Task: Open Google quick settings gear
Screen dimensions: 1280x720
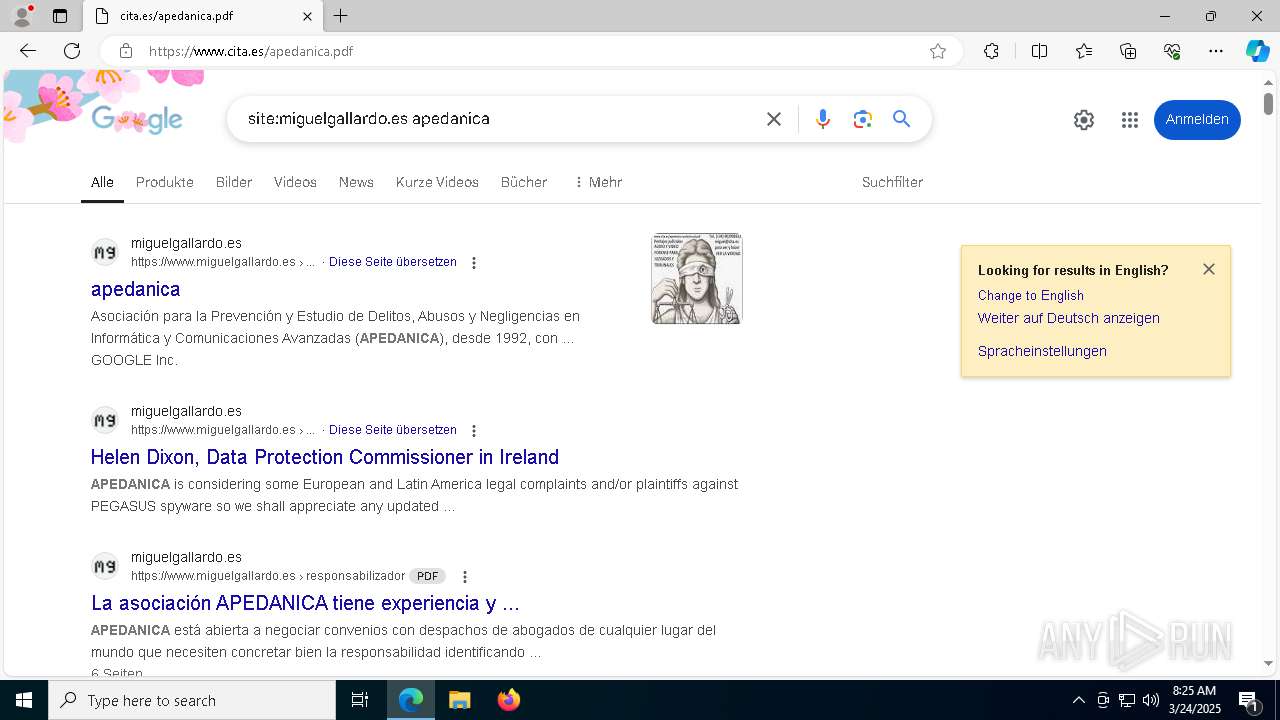Action: 1084,120
